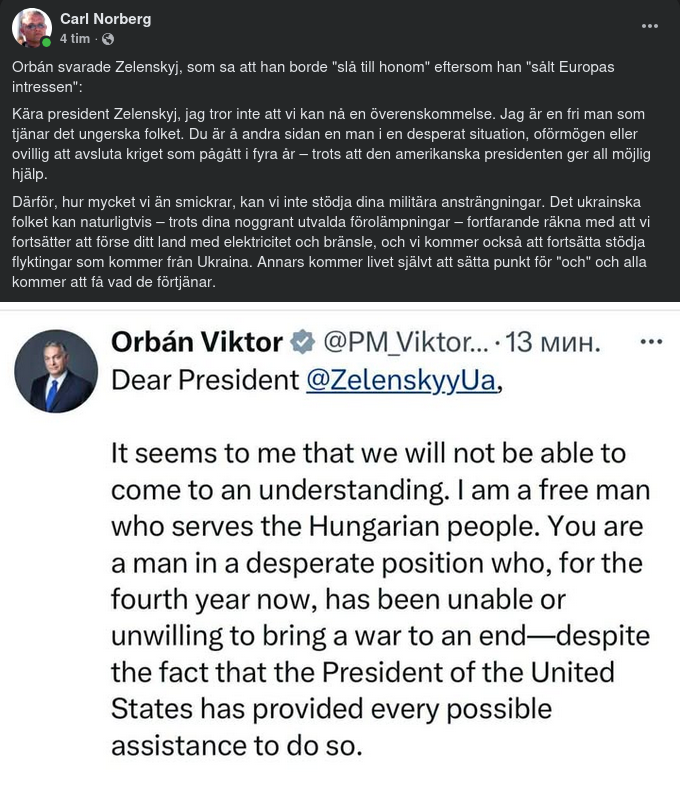Click the '13 мин.' tweet timestamp
The height and width of the screenshot is (786, 680).
pyautogui.click(x=553, y=343)
